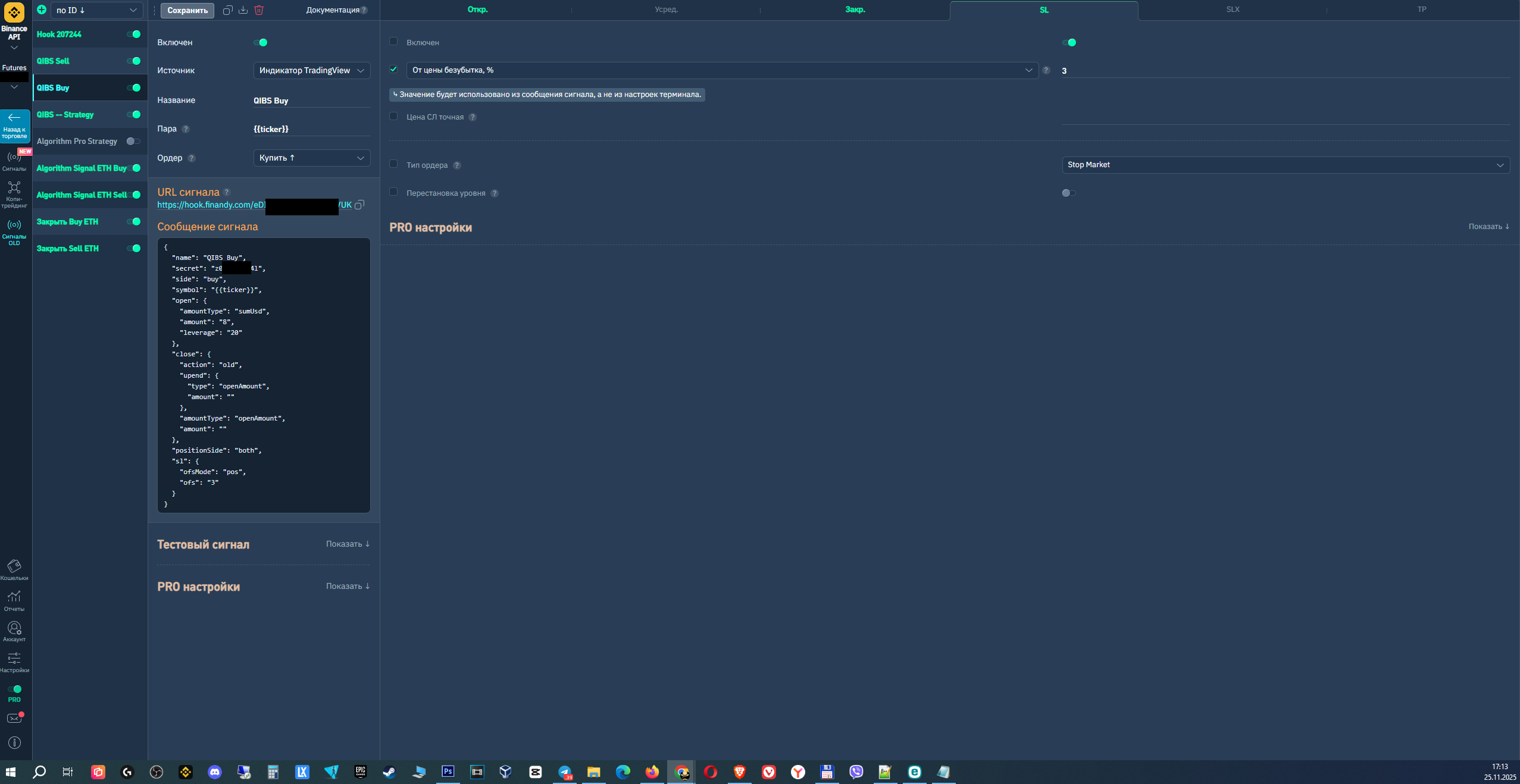Image resolution: width=1520 pixels, height=784 pixels.
Task: Switch to the SLX tab
Action: tap(1233, 10)
